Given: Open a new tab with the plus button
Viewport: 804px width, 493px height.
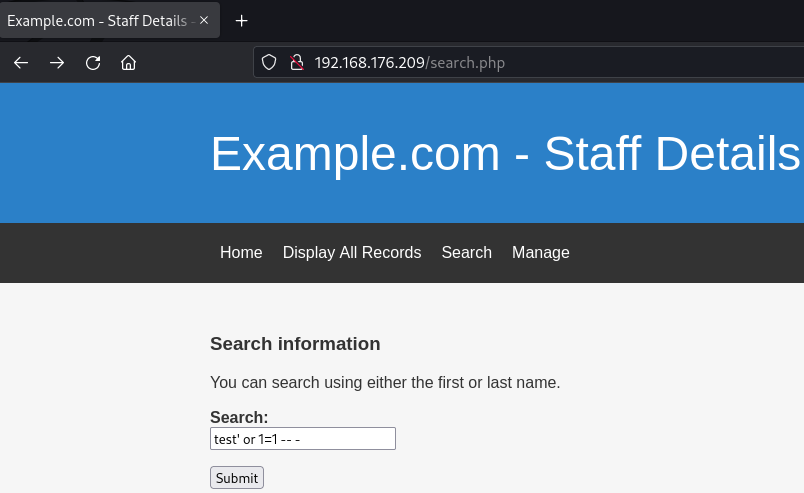Looking at the screenshot, I should click(x=241, y=21).
